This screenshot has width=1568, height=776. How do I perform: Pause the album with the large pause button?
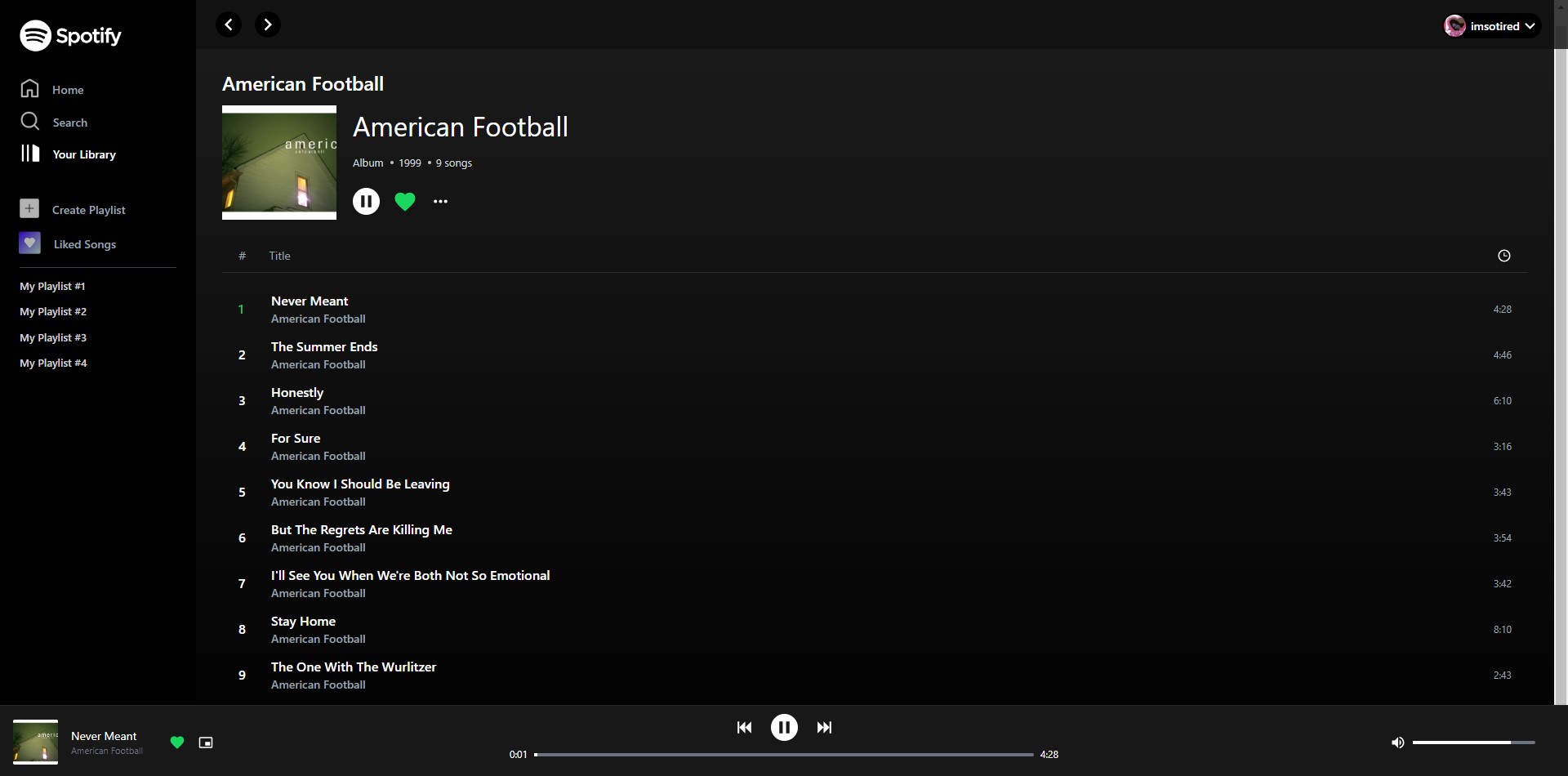[366, 201]
